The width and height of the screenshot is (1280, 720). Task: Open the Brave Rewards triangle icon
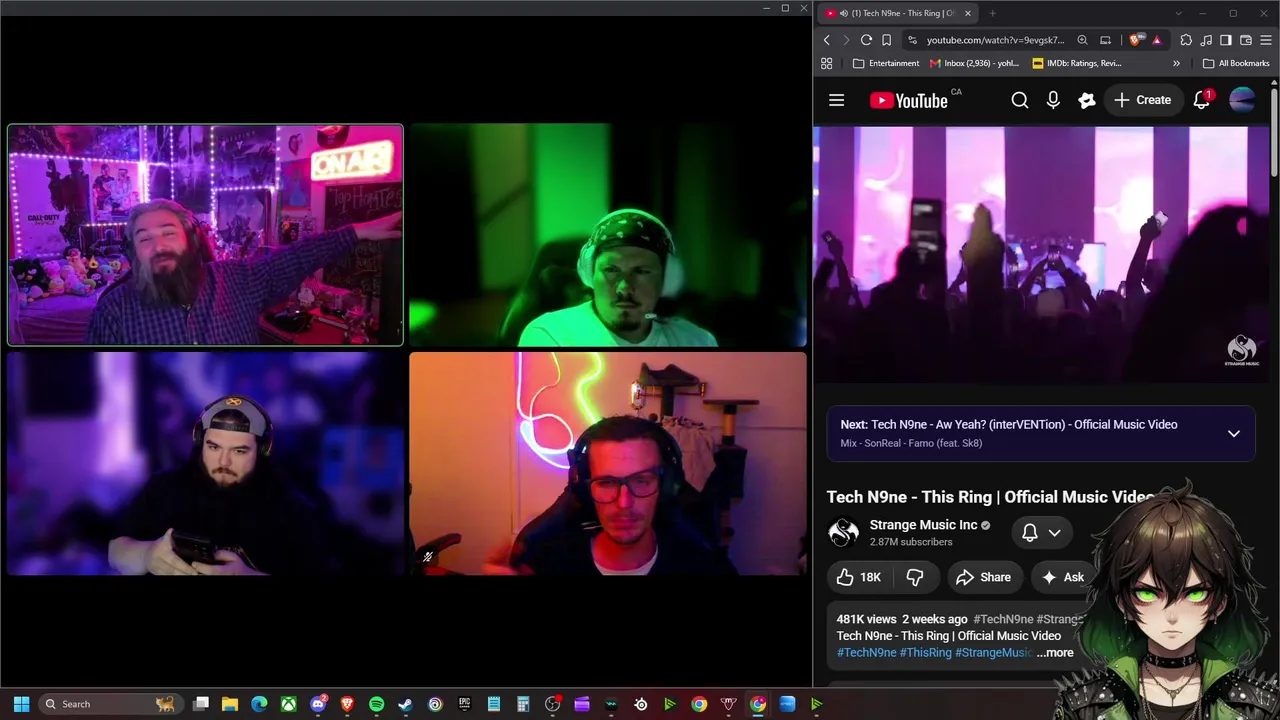point(1157,40)
